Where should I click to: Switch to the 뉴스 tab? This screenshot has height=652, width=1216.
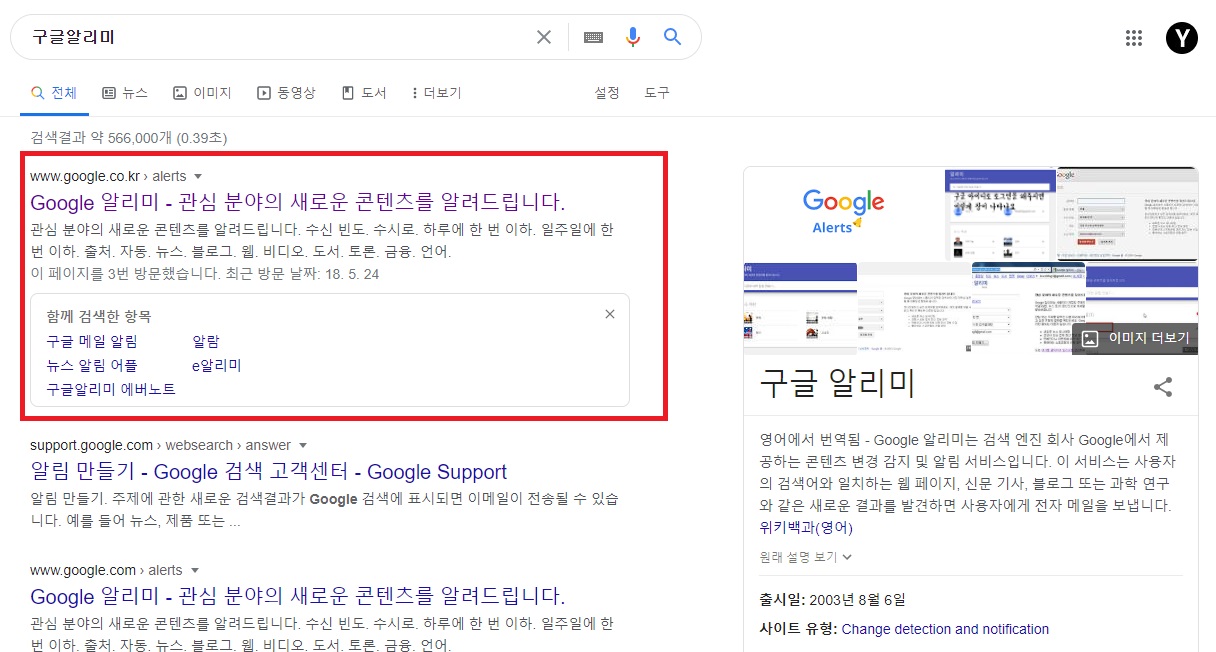[x=125, y=93]
